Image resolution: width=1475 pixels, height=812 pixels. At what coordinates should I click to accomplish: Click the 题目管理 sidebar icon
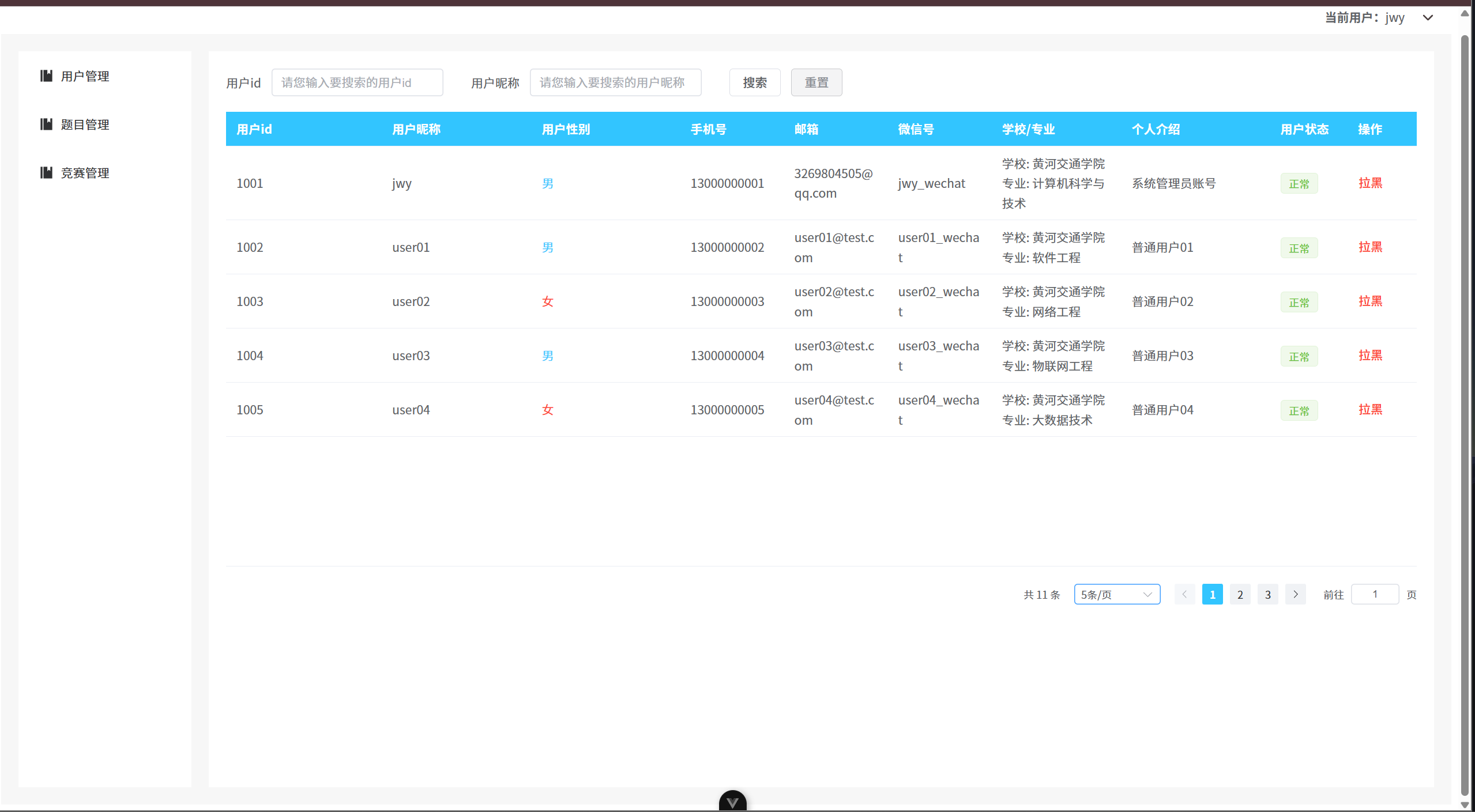(x=46, y=124)
